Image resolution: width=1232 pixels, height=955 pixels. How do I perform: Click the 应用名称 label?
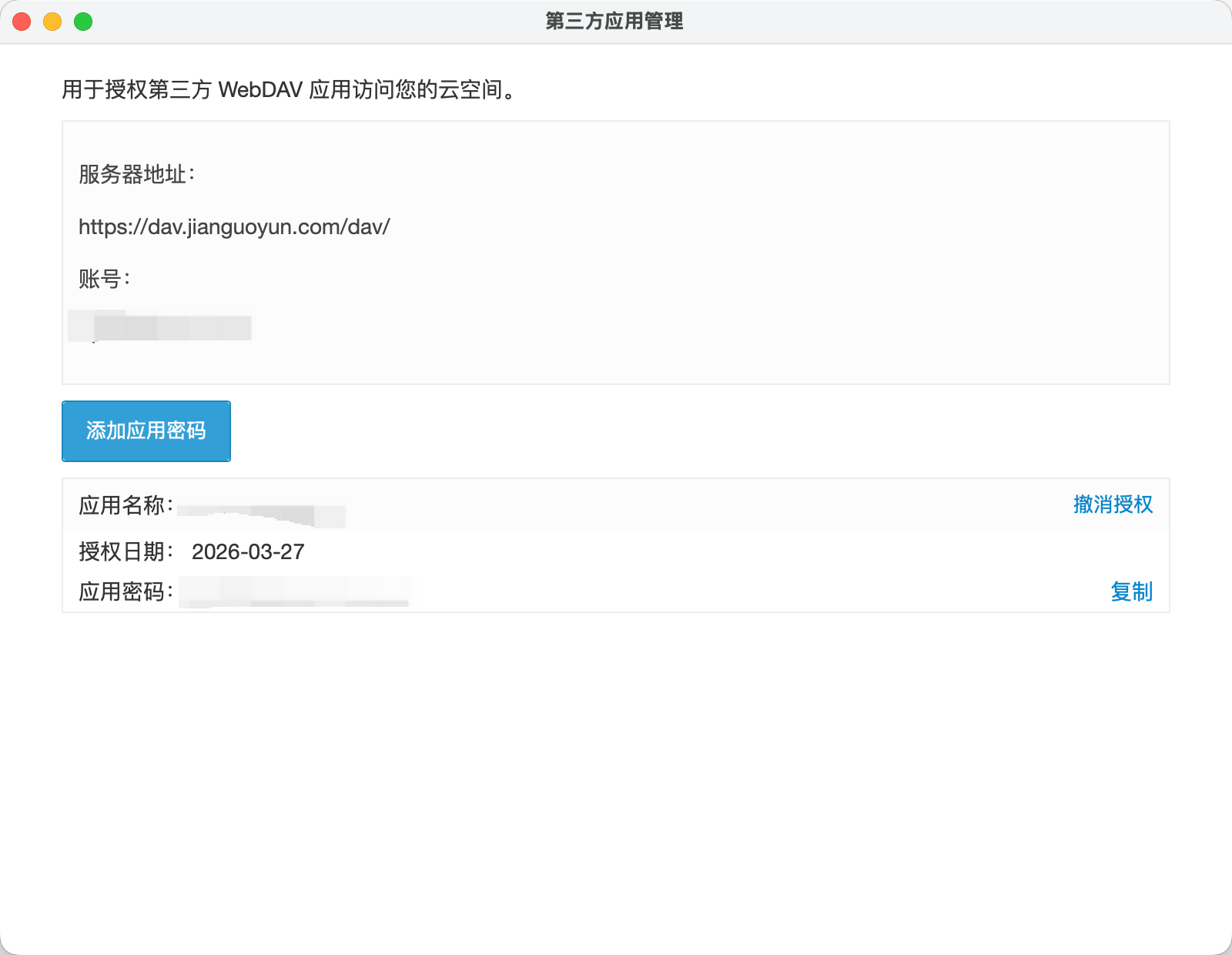pos(126,505)
